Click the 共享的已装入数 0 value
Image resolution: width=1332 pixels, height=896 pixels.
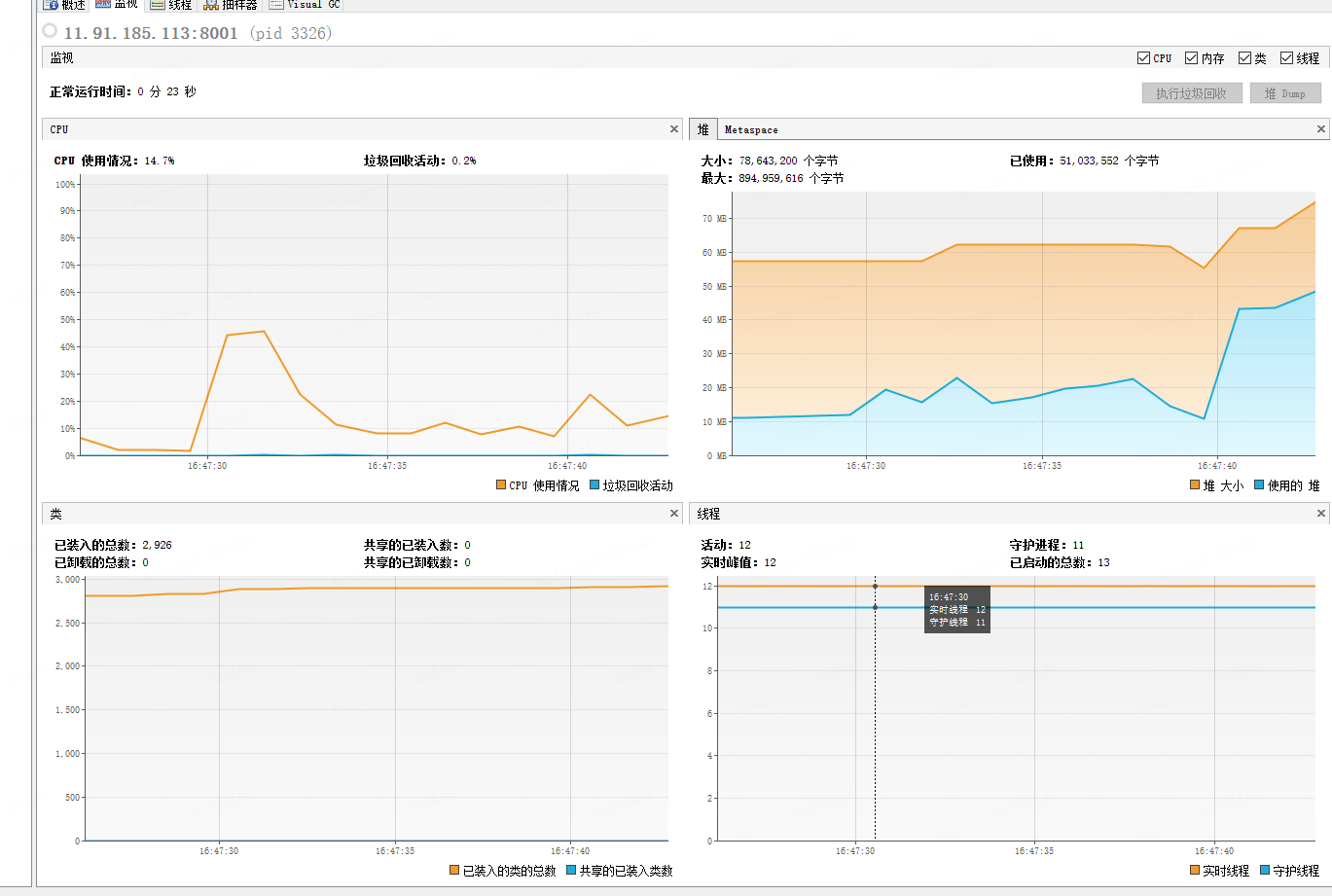467,545
